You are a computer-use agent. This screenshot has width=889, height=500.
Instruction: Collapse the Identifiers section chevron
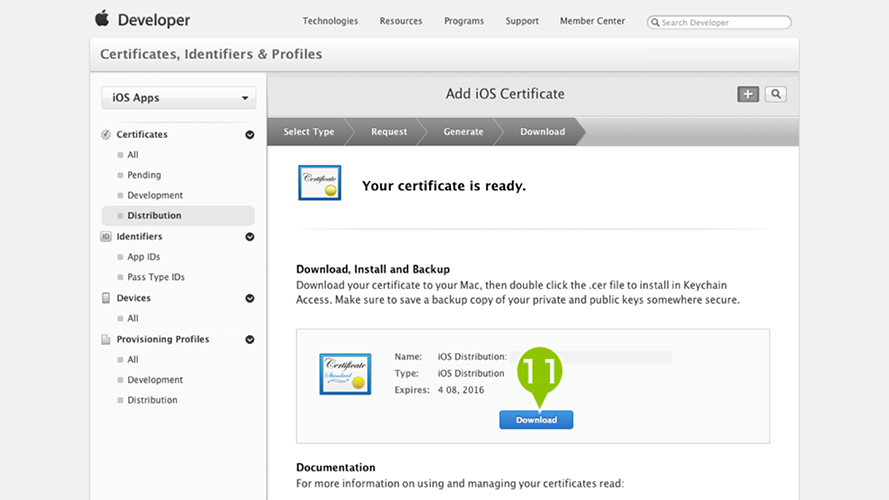tap(249, 237)
